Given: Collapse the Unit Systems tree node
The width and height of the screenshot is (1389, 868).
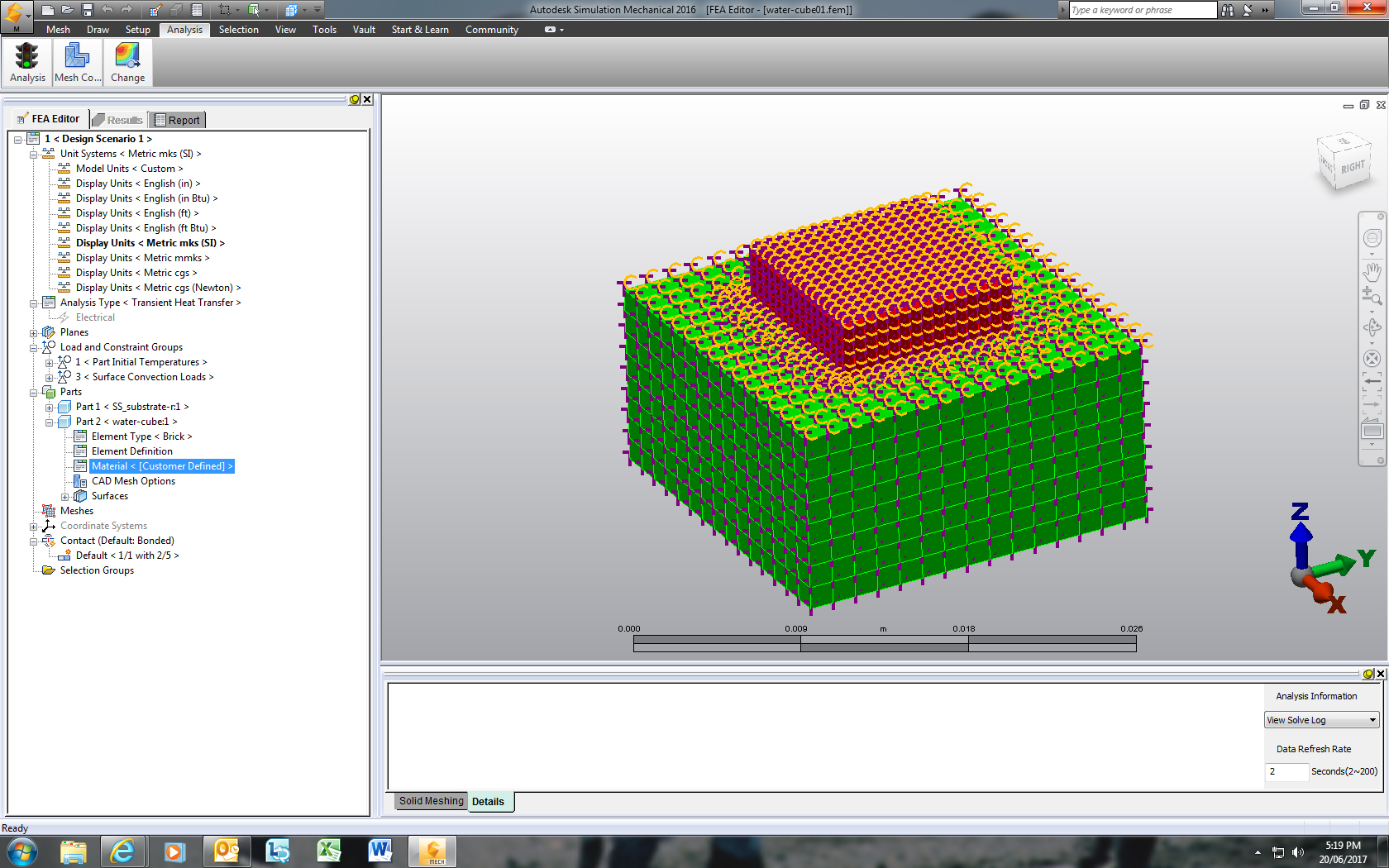Looking at the screenshot, I should point(33,153).
